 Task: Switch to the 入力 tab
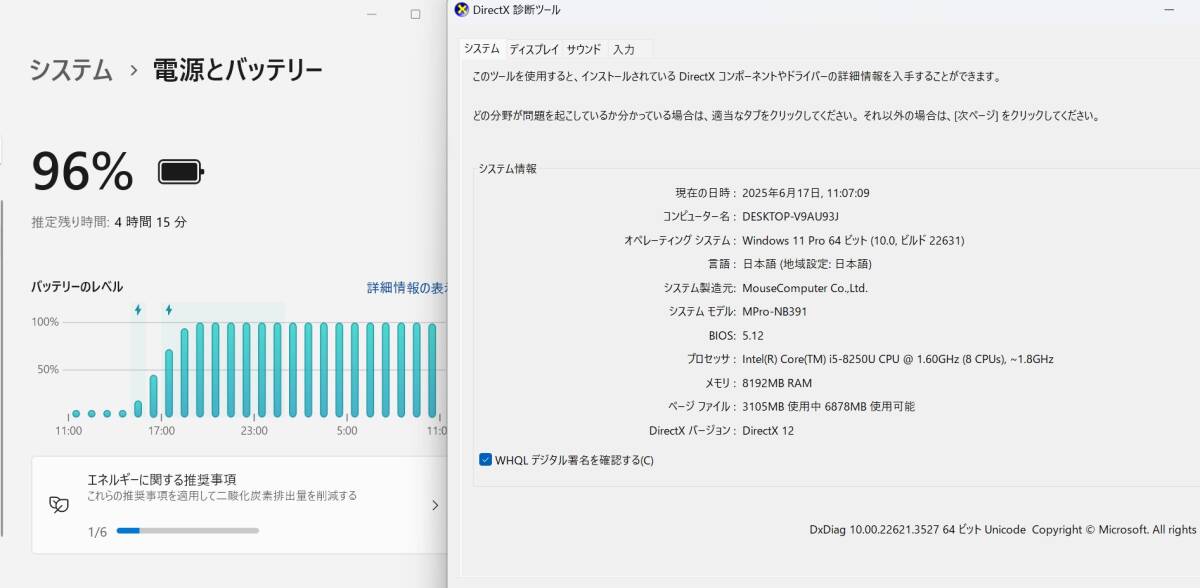(x=624, y=49)
